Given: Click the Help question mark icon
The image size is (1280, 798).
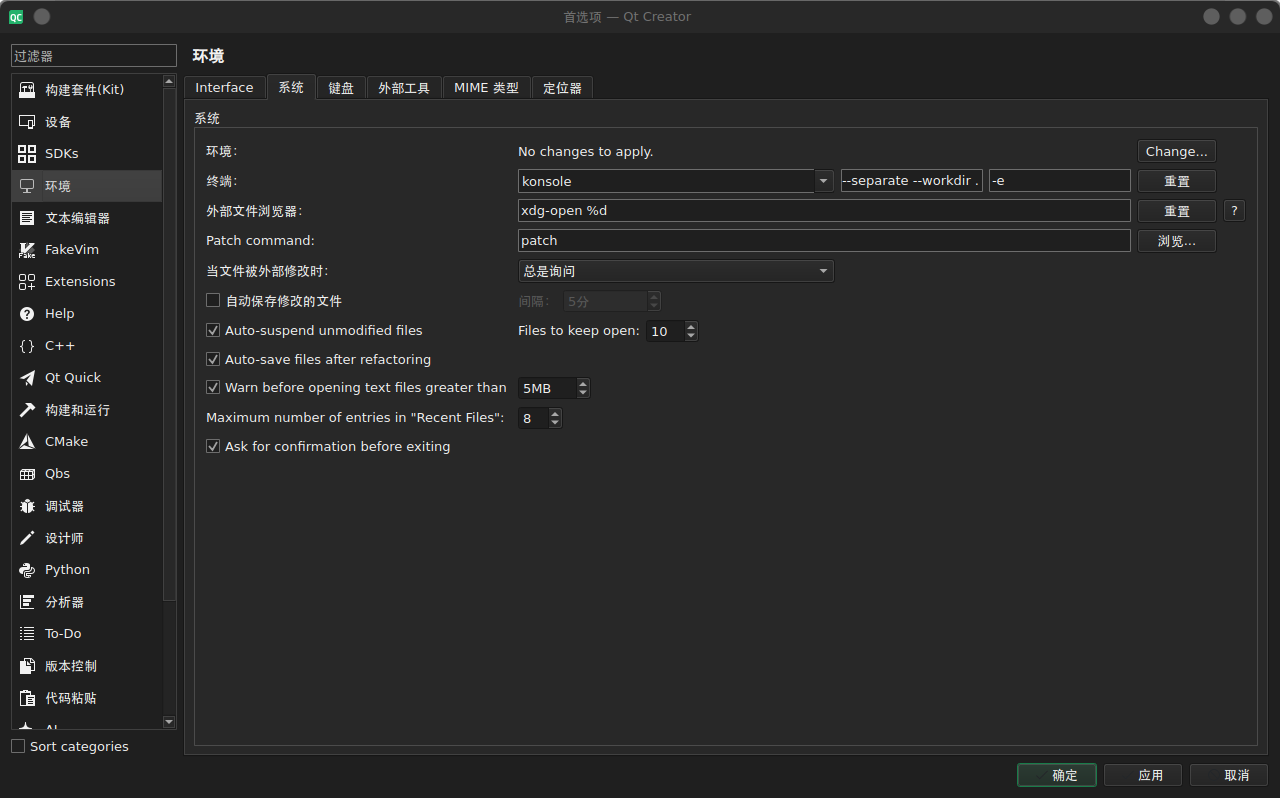Looking at the screenshot, I should pyautogui.click(x=27, y=314).
